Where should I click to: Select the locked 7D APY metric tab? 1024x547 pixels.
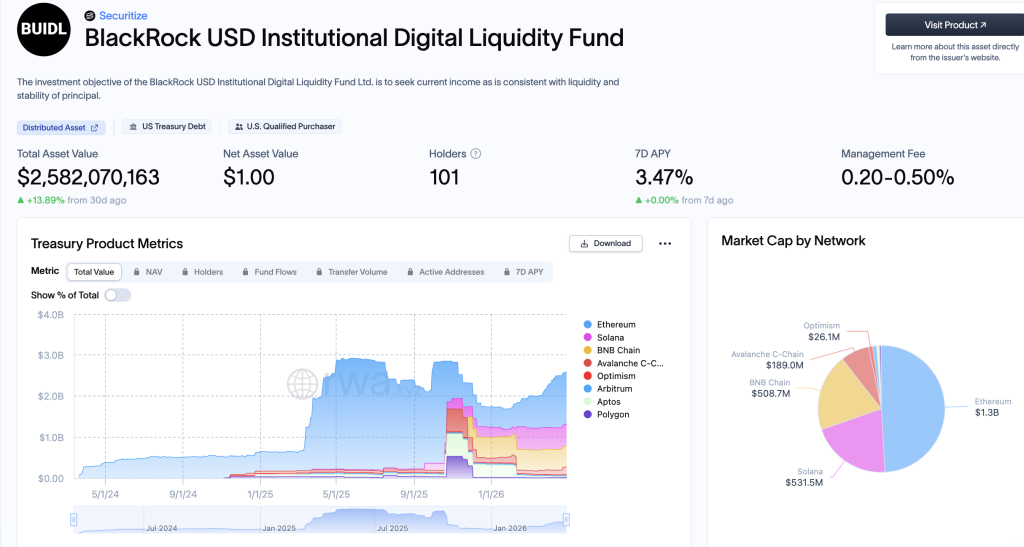tap(524, 272)
